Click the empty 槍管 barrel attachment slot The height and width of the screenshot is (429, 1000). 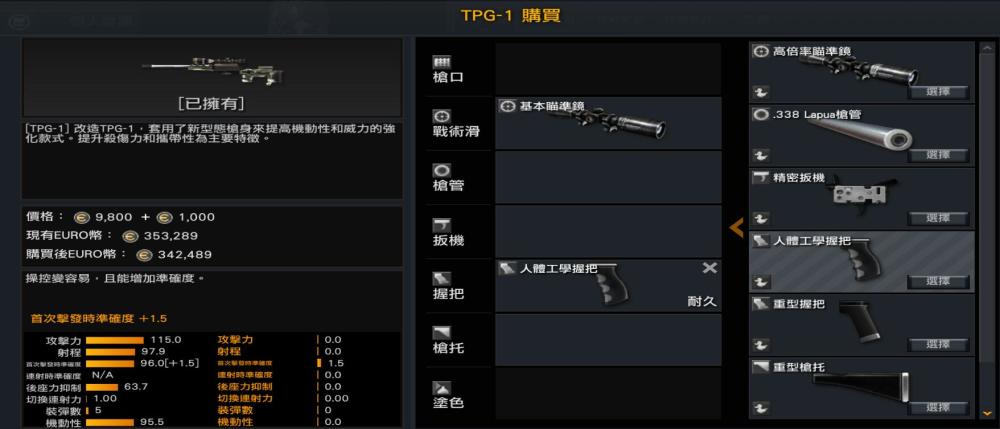tap(608, 178)
